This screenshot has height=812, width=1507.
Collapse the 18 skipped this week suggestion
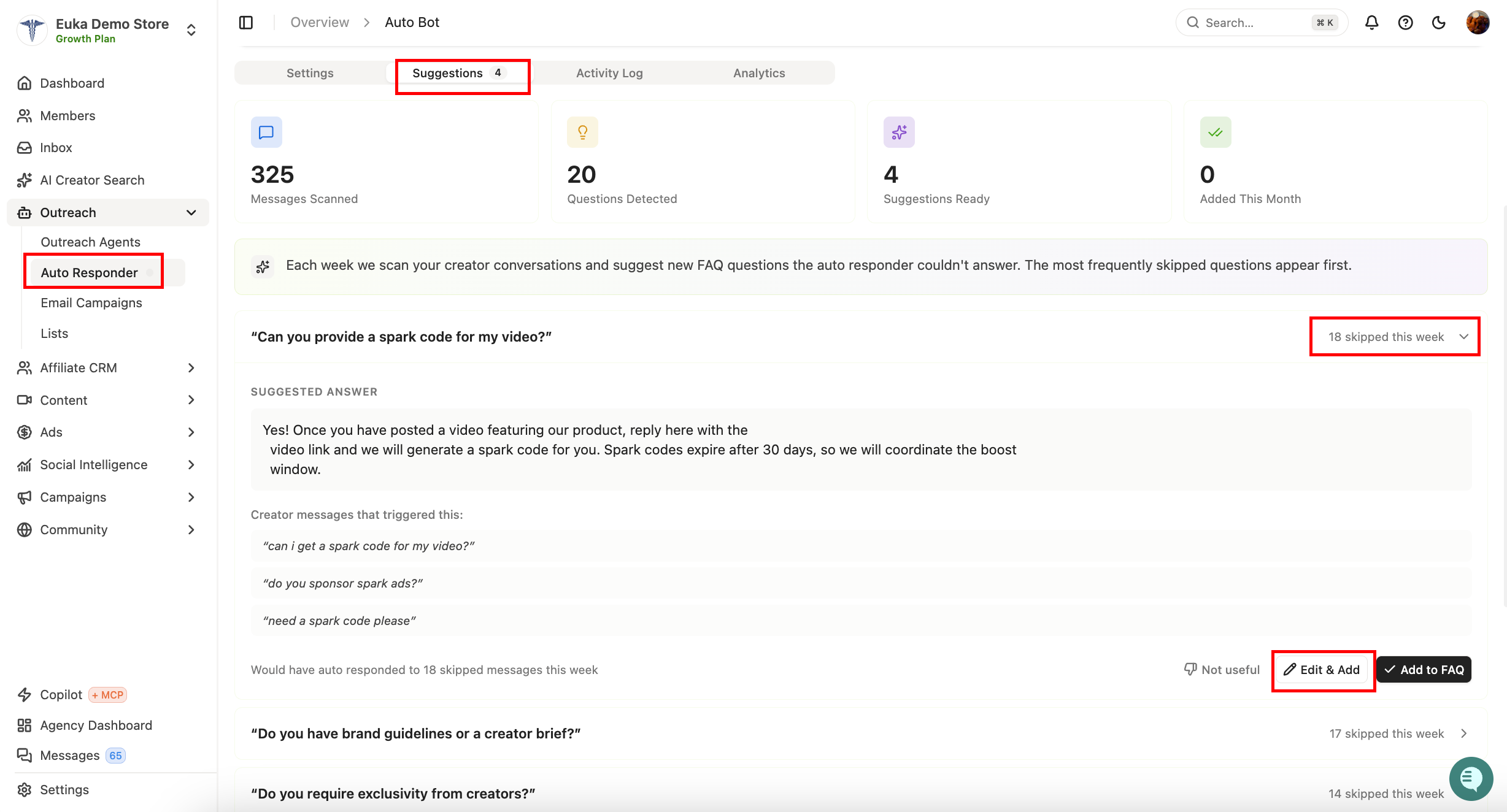(x=1395, y=337)
